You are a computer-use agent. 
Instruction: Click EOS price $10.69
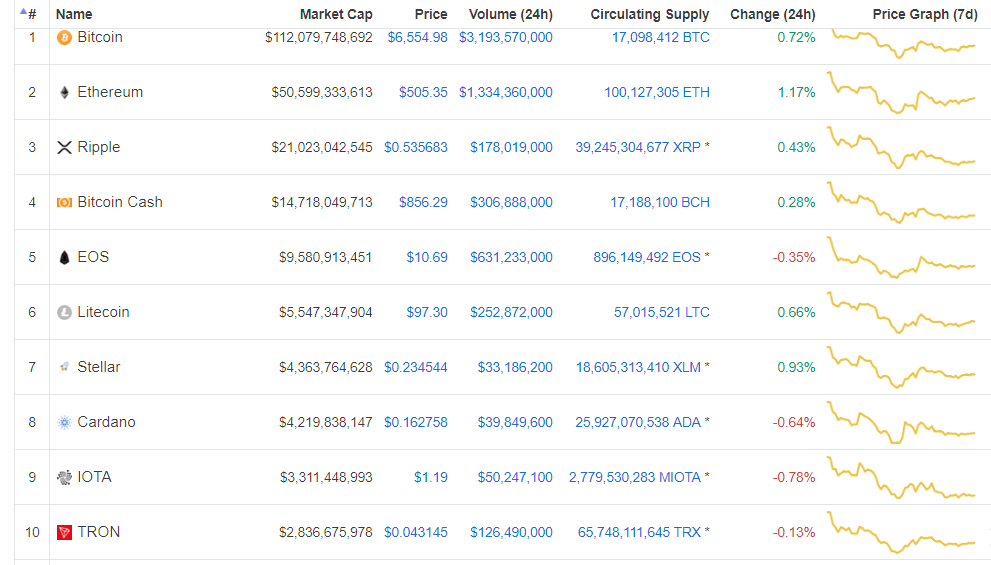click(x=427, y=258)
